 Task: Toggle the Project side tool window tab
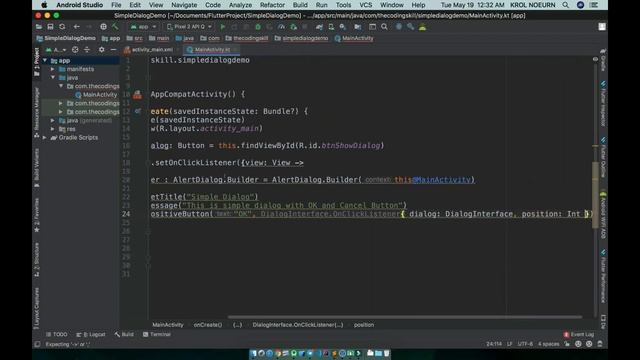(37, 61)
